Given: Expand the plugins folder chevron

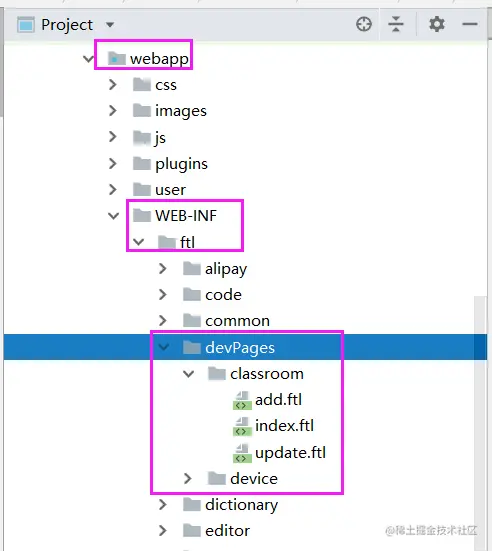Looking at the screenshot, I should point(112,163).
